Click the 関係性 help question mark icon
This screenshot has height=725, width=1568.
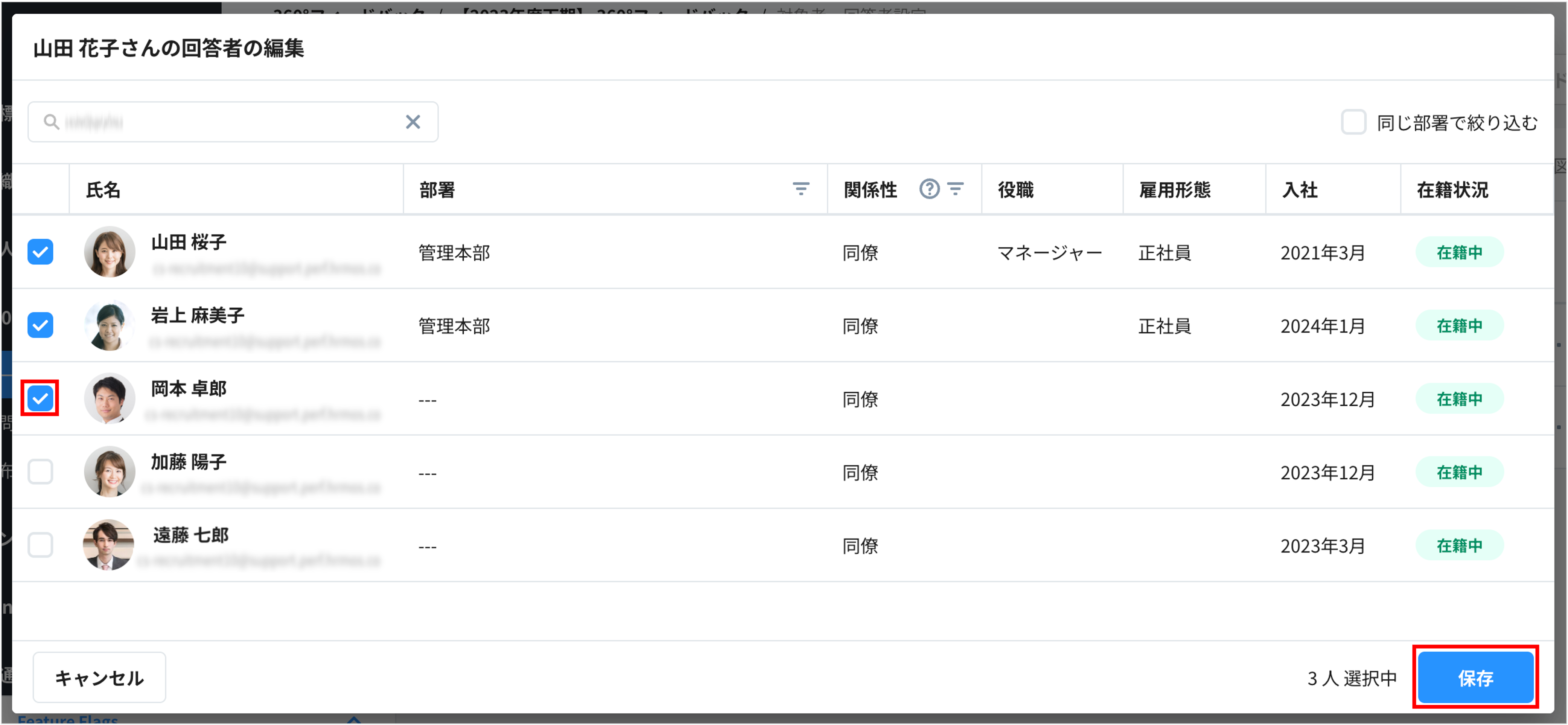[929, 189]
